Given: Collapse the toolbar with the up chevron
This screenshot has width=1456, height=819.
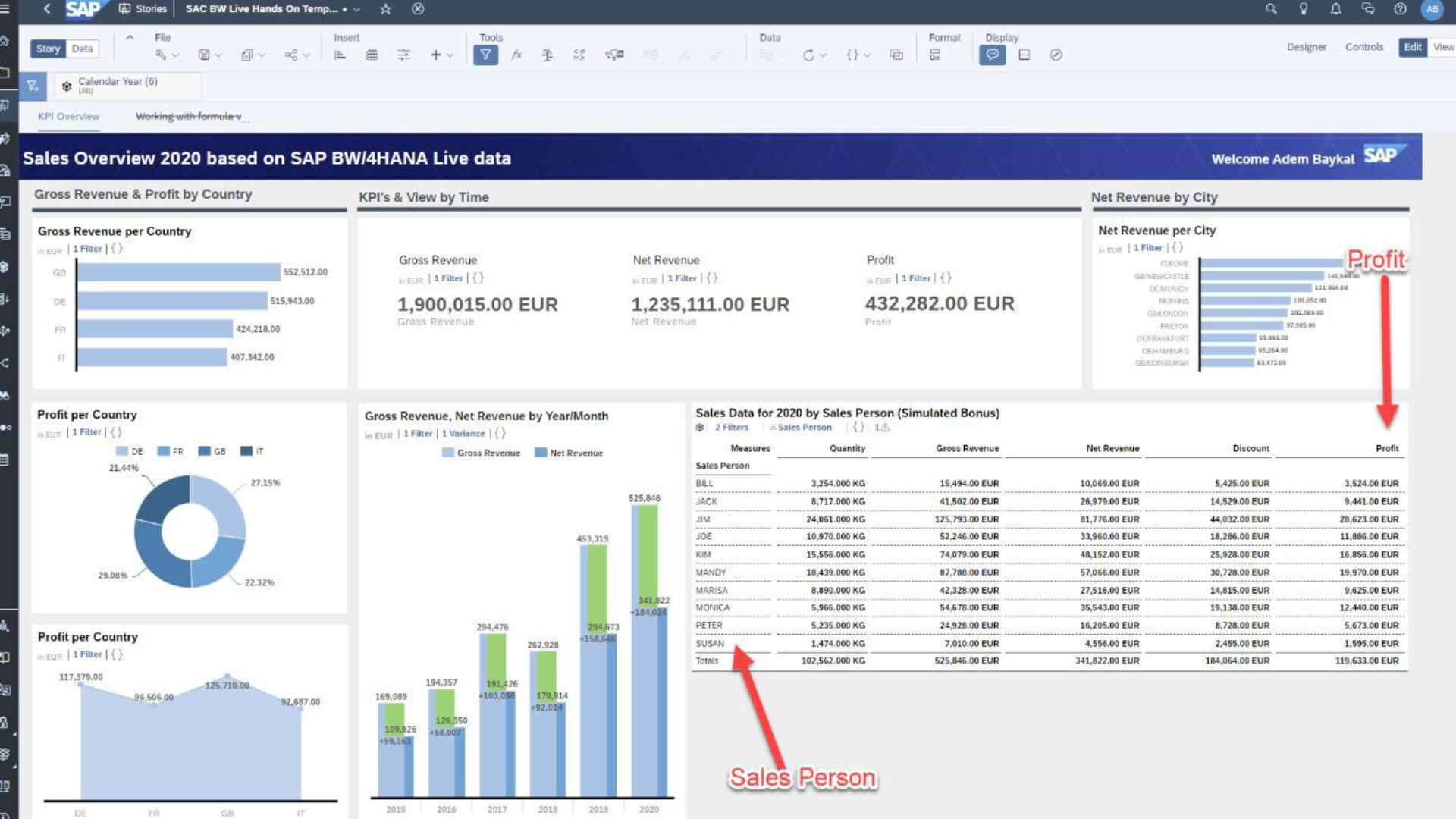Looking at the screenshot, I should pos(130,38).
